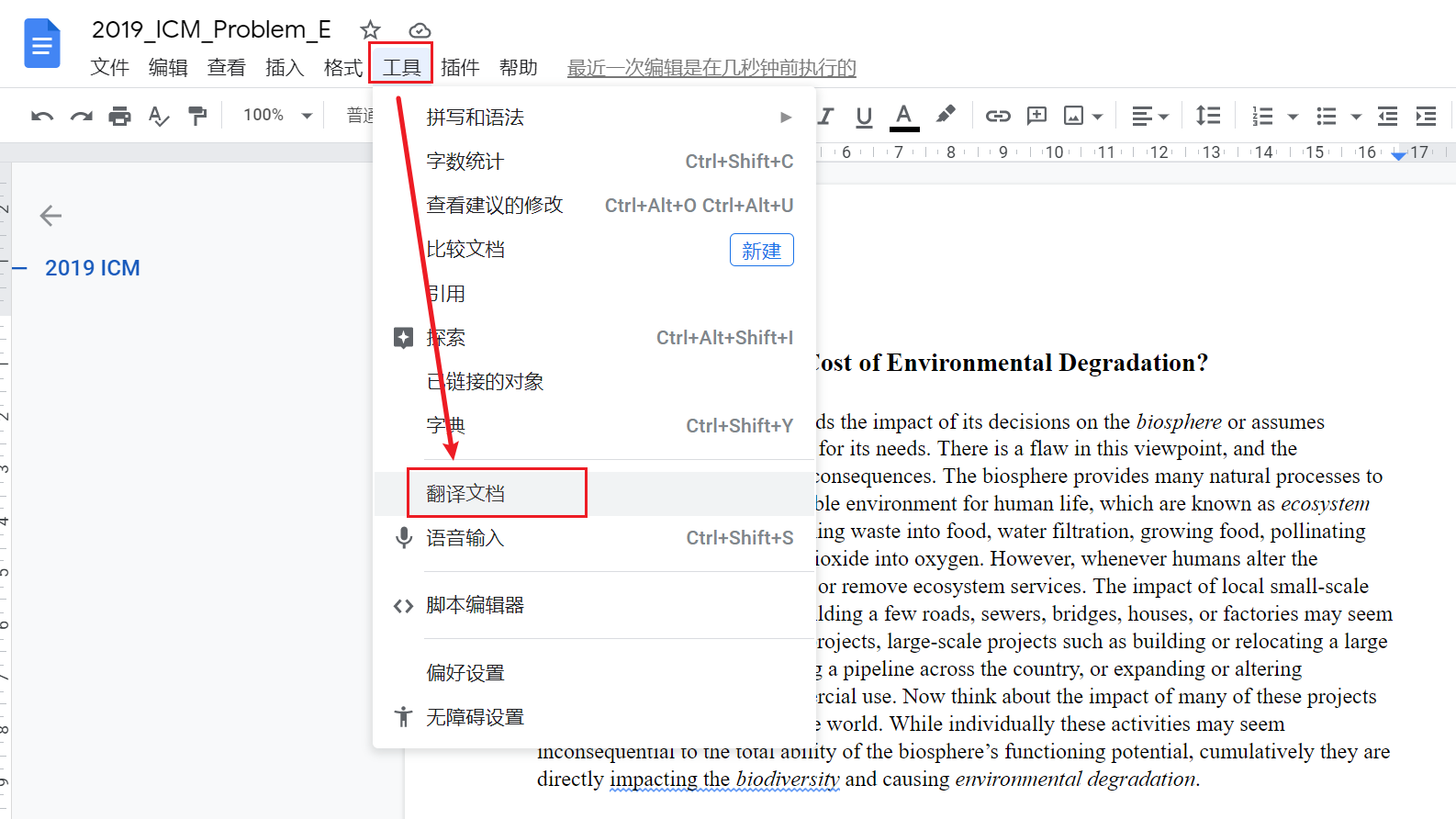Select 已链接的对象 menu item

click(595, 382)
